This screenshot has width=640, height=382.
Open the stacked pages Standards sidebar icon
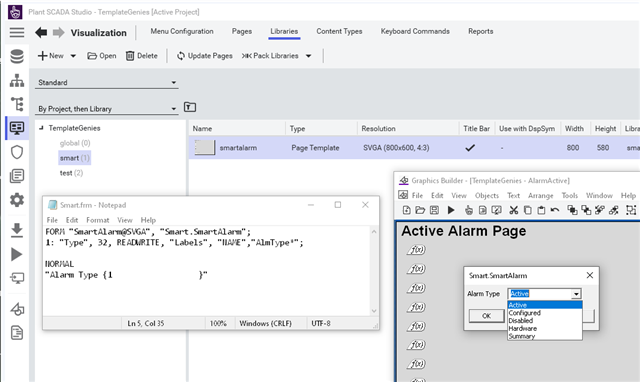point(17,176)
